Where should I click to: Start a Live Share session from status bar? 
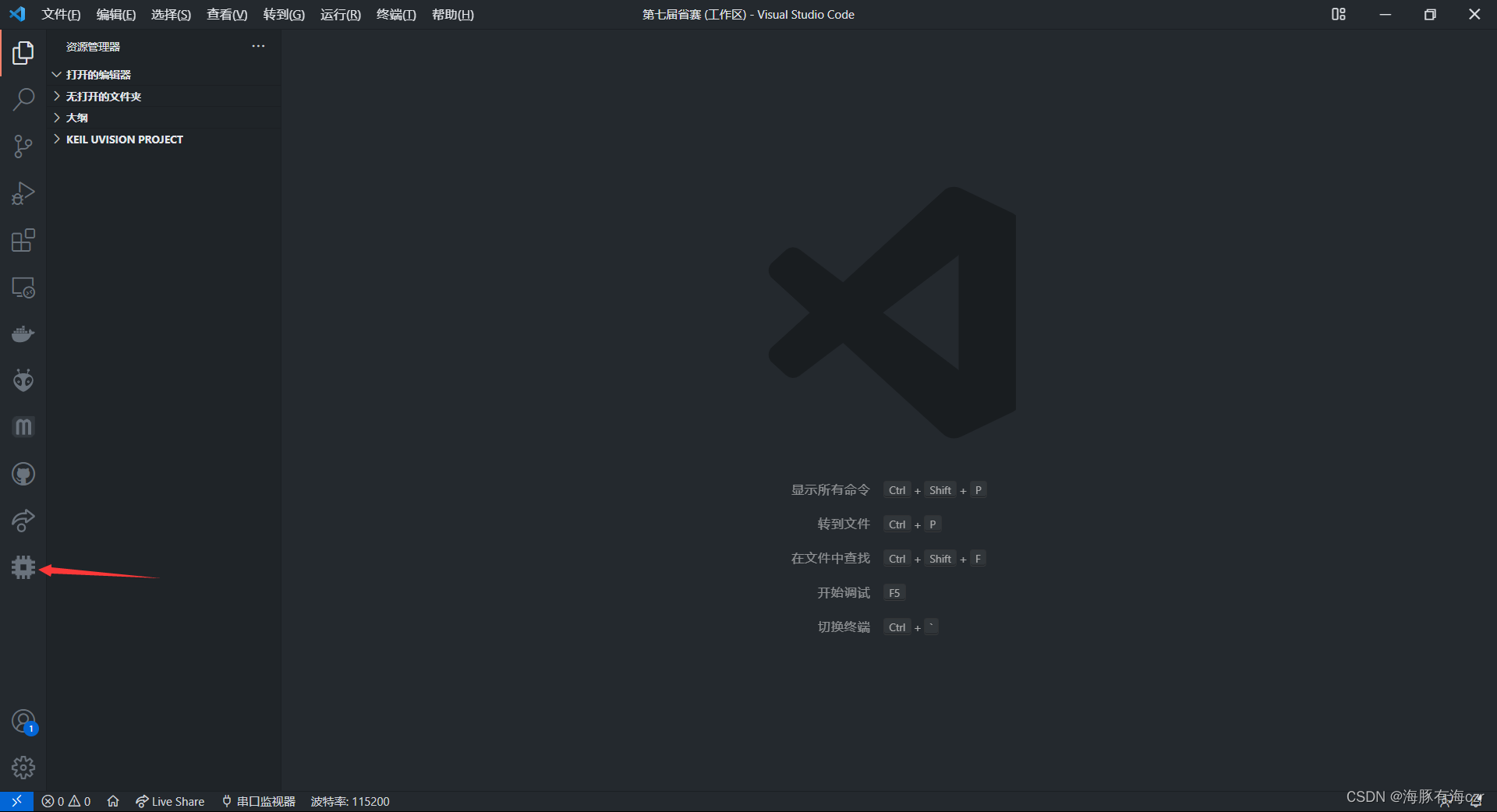pos(170,801)
